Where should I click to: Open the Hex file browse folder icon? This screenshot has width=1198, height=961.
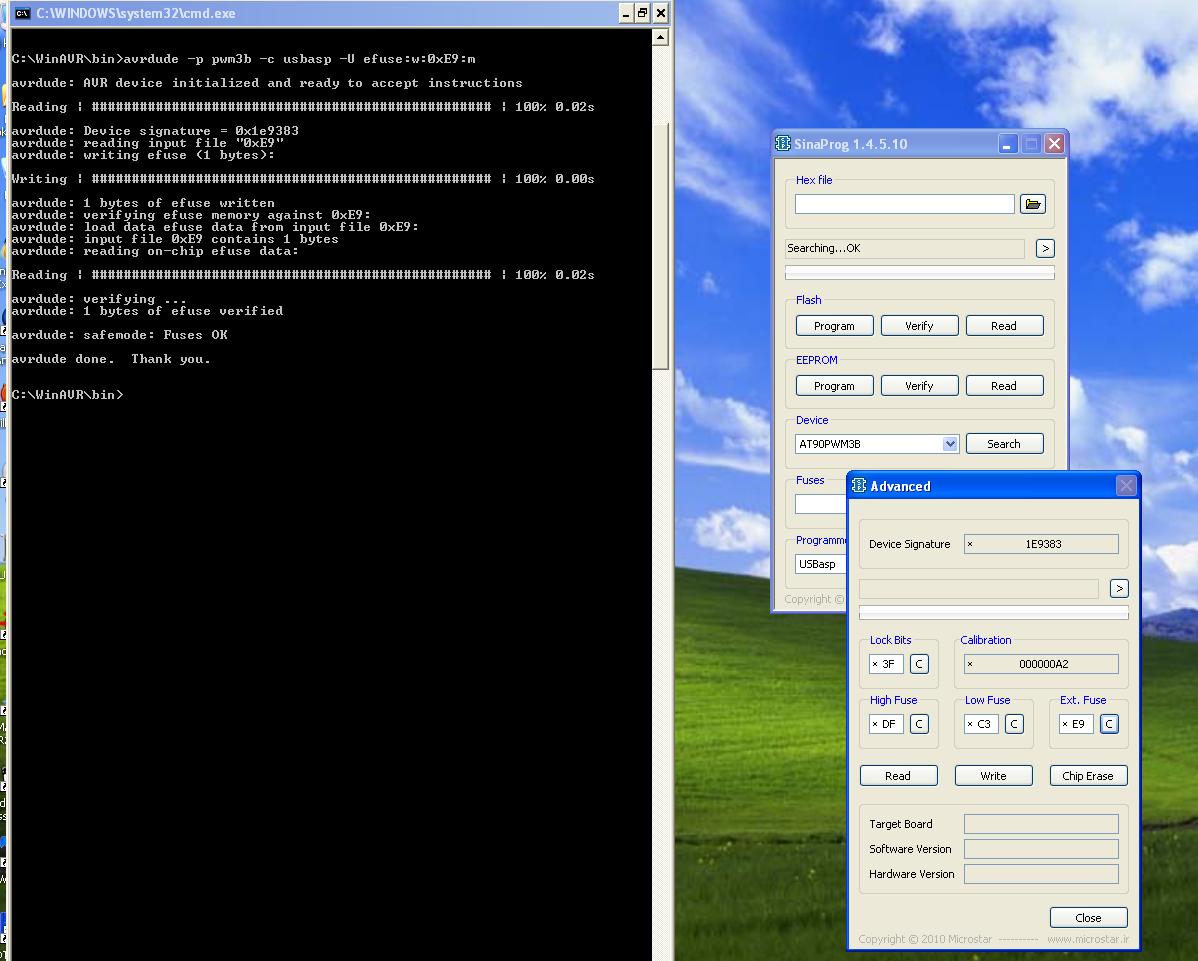point(1032,204)
